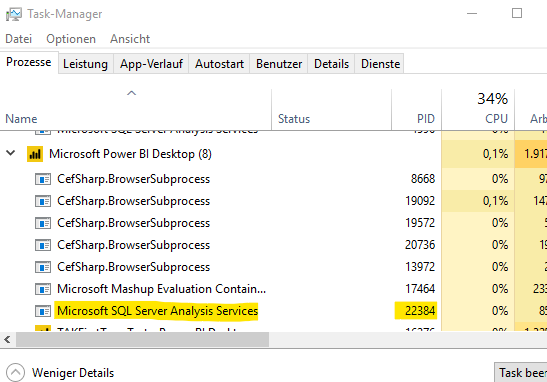Select CefSharp.BrowserSubprocess with PID 13972
547x382 pixels.
274,267
